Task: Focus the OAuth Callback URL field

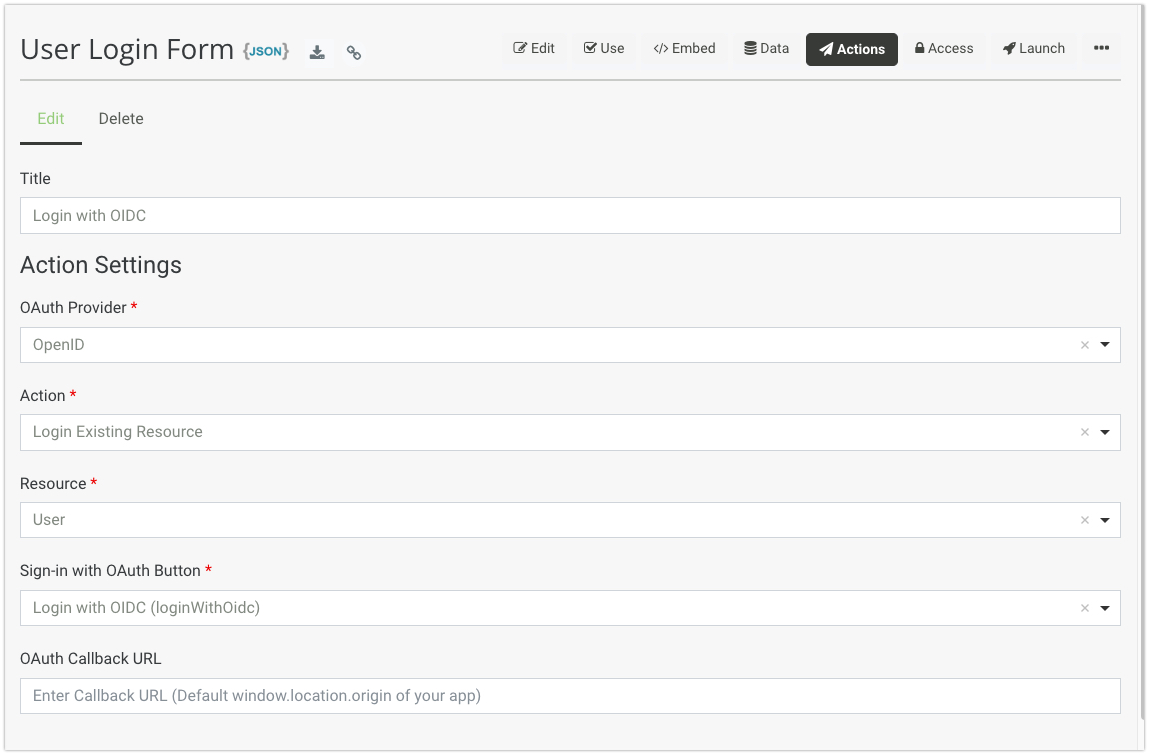Action: coord(570,696)
